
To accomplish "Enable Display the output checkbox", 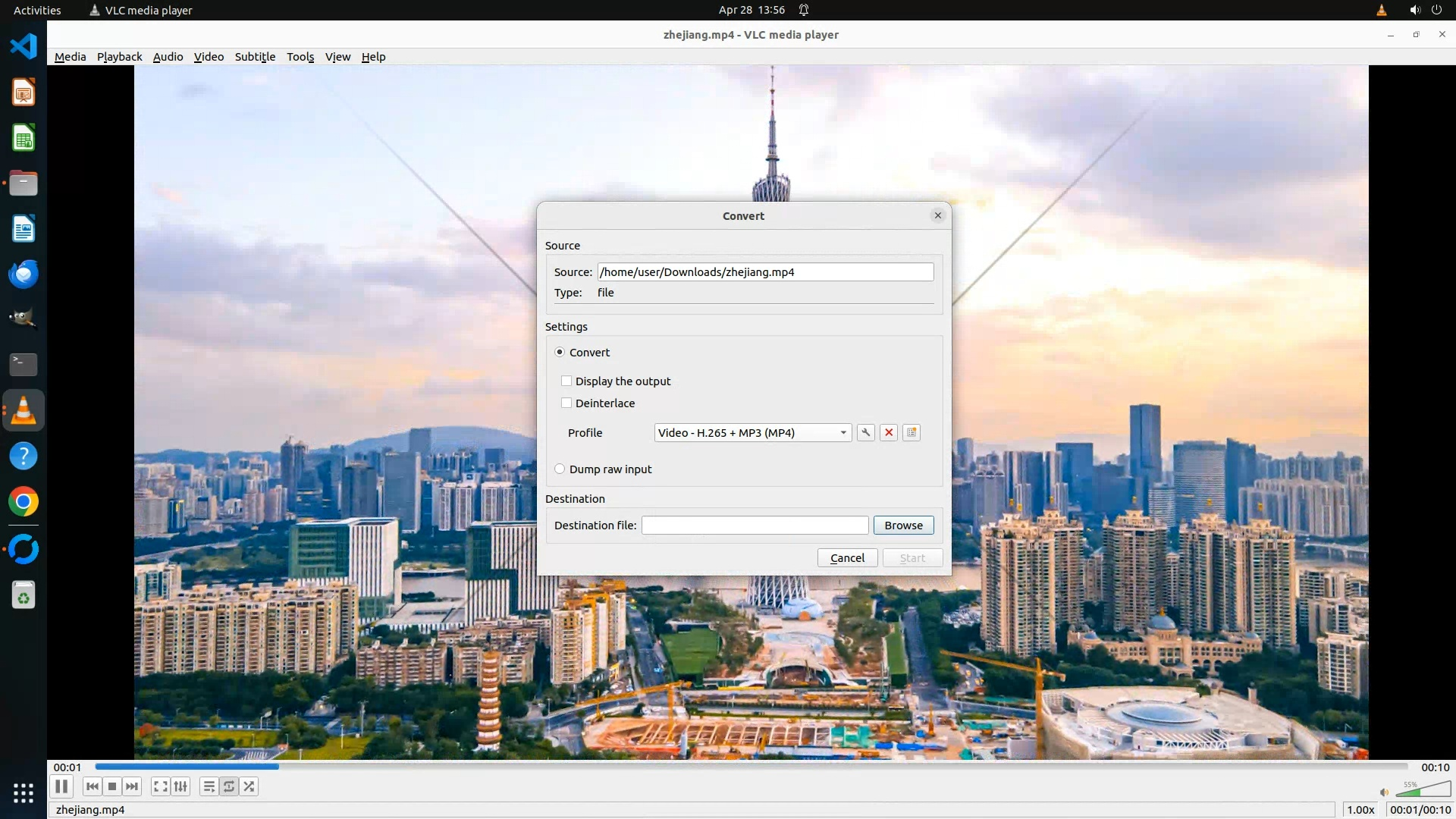I will pos(566,381).
